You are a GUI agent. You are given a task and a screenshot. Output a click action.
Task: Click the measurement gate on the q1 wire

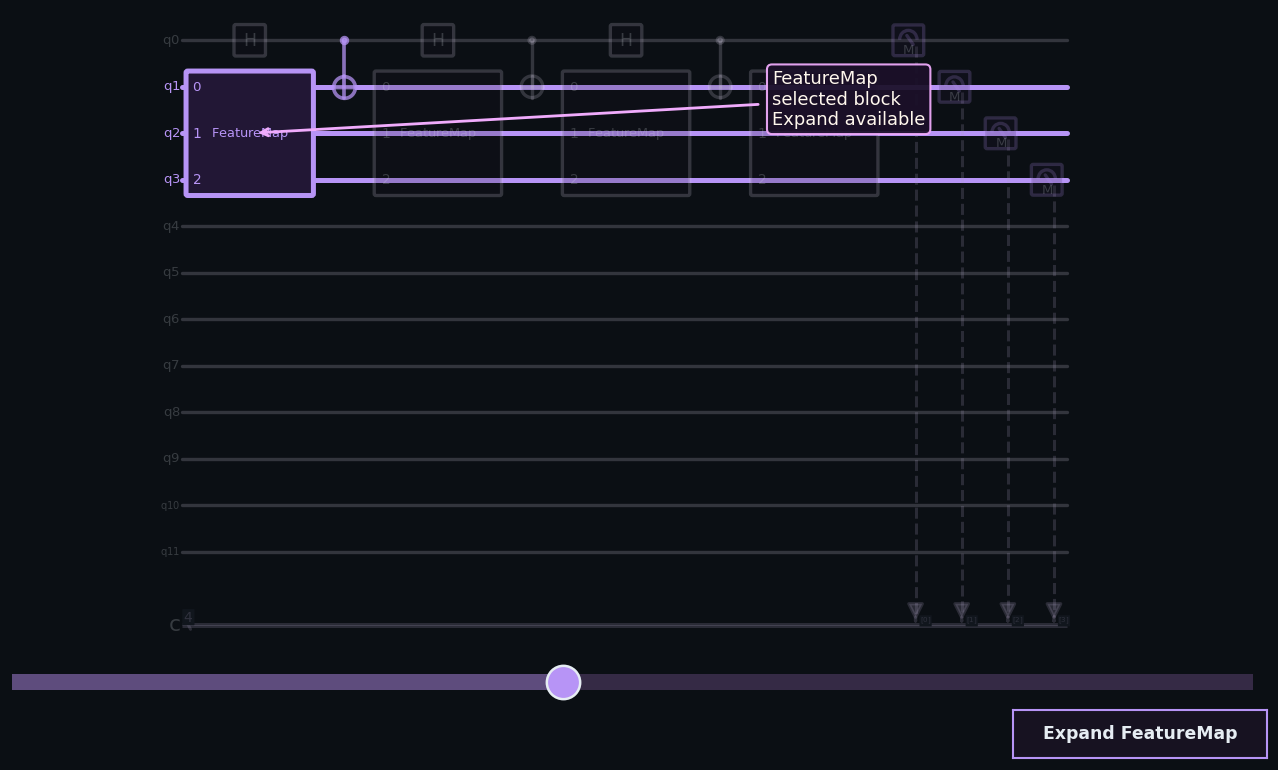pyautogui.click(x=954, y=87)
